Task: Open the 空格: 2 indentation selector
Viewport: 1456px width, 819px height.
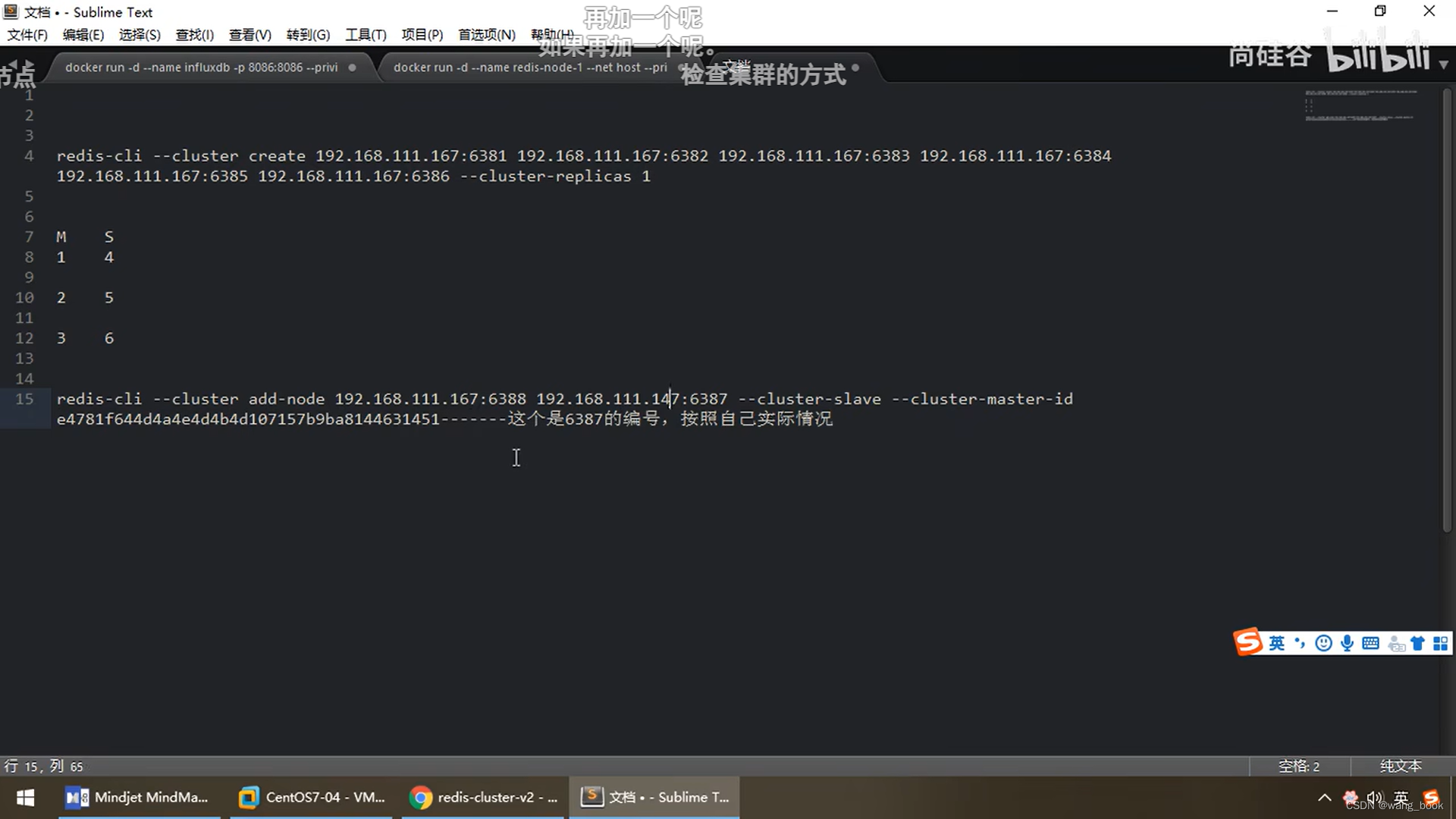Action: (1298, 766)
